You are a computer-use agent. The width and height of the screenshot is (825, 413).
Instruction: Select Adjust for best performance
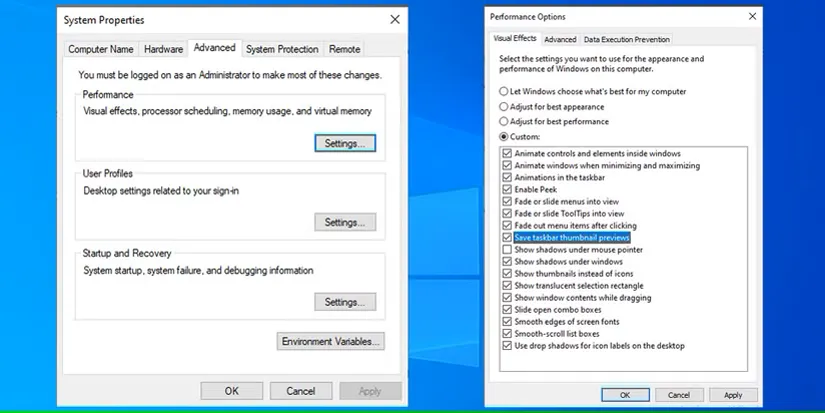click(504, 122)
